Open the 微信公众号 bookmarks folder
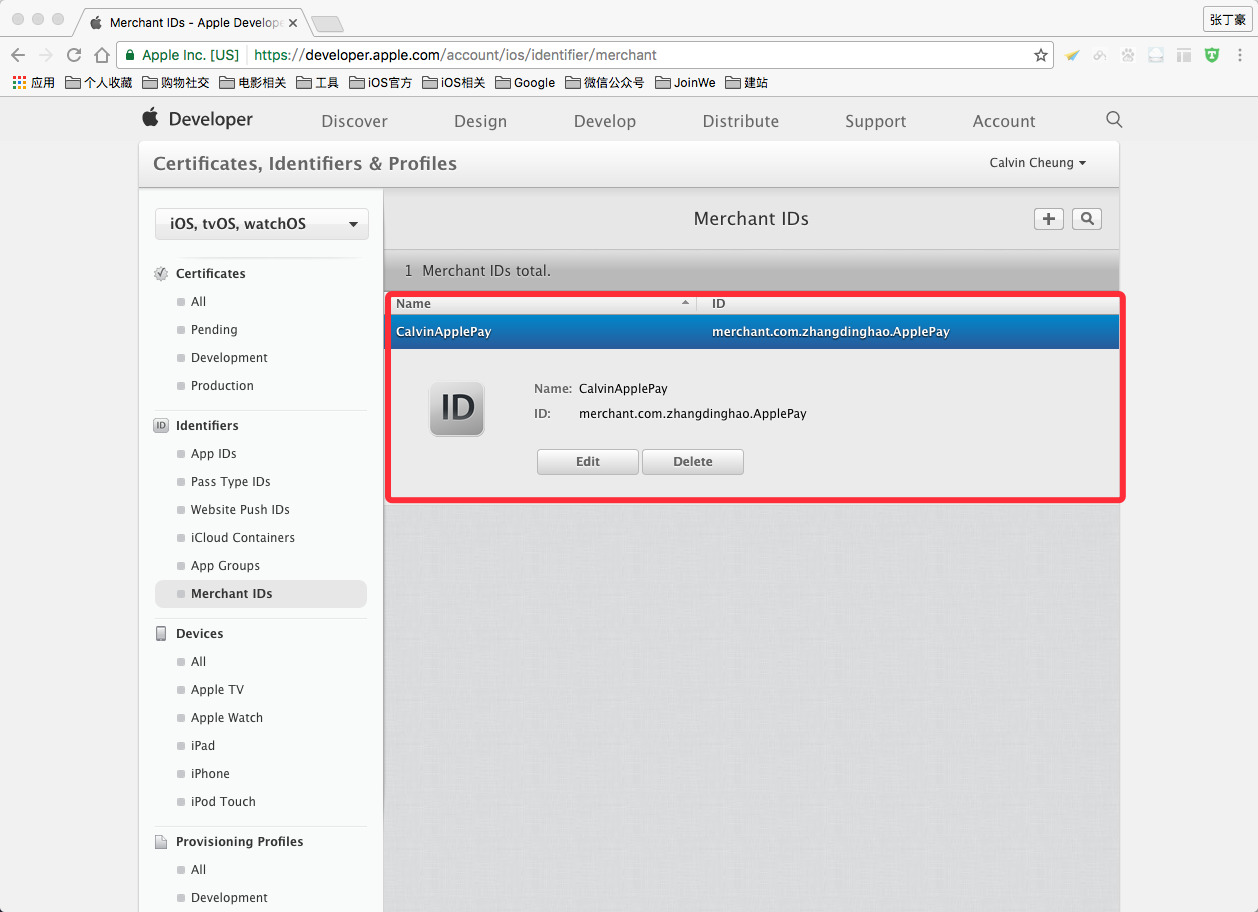Viewport: 1258px width, 912px height. pos(605,82)
